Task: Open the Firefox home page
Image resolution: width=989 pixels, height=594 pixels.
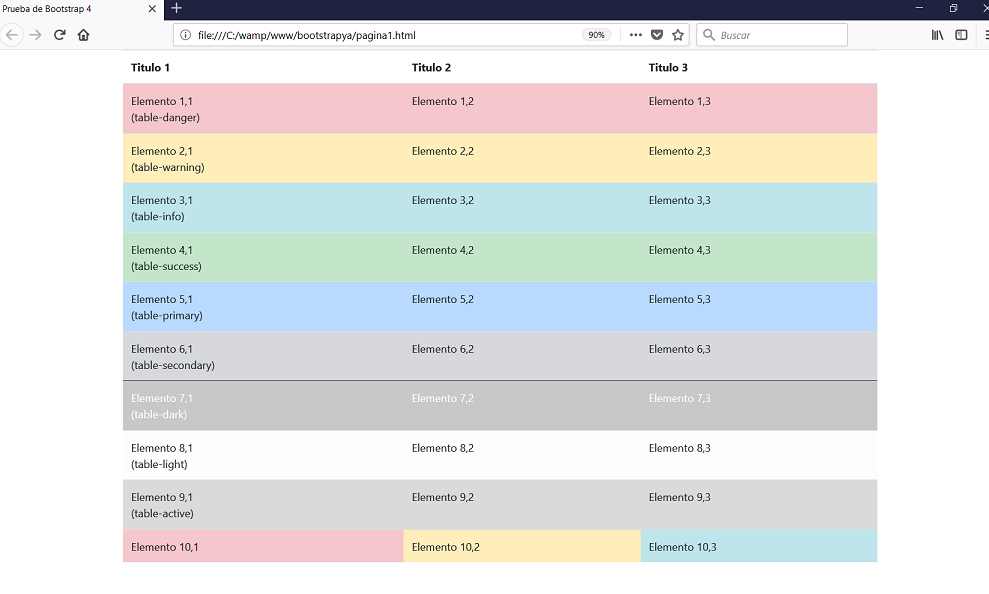Action: coord(83,35)
